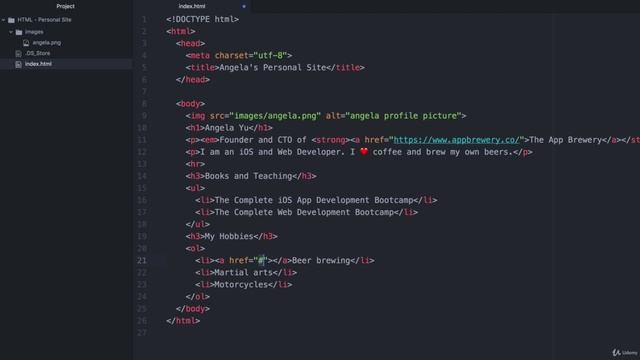Click line number 22 in the gutter
The image size is (640, 360).
[142, 273]
